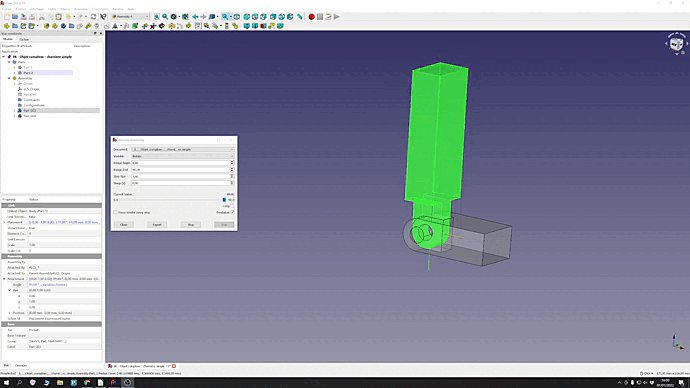Cut selection with the scissors icon

(x=42, y=17)
